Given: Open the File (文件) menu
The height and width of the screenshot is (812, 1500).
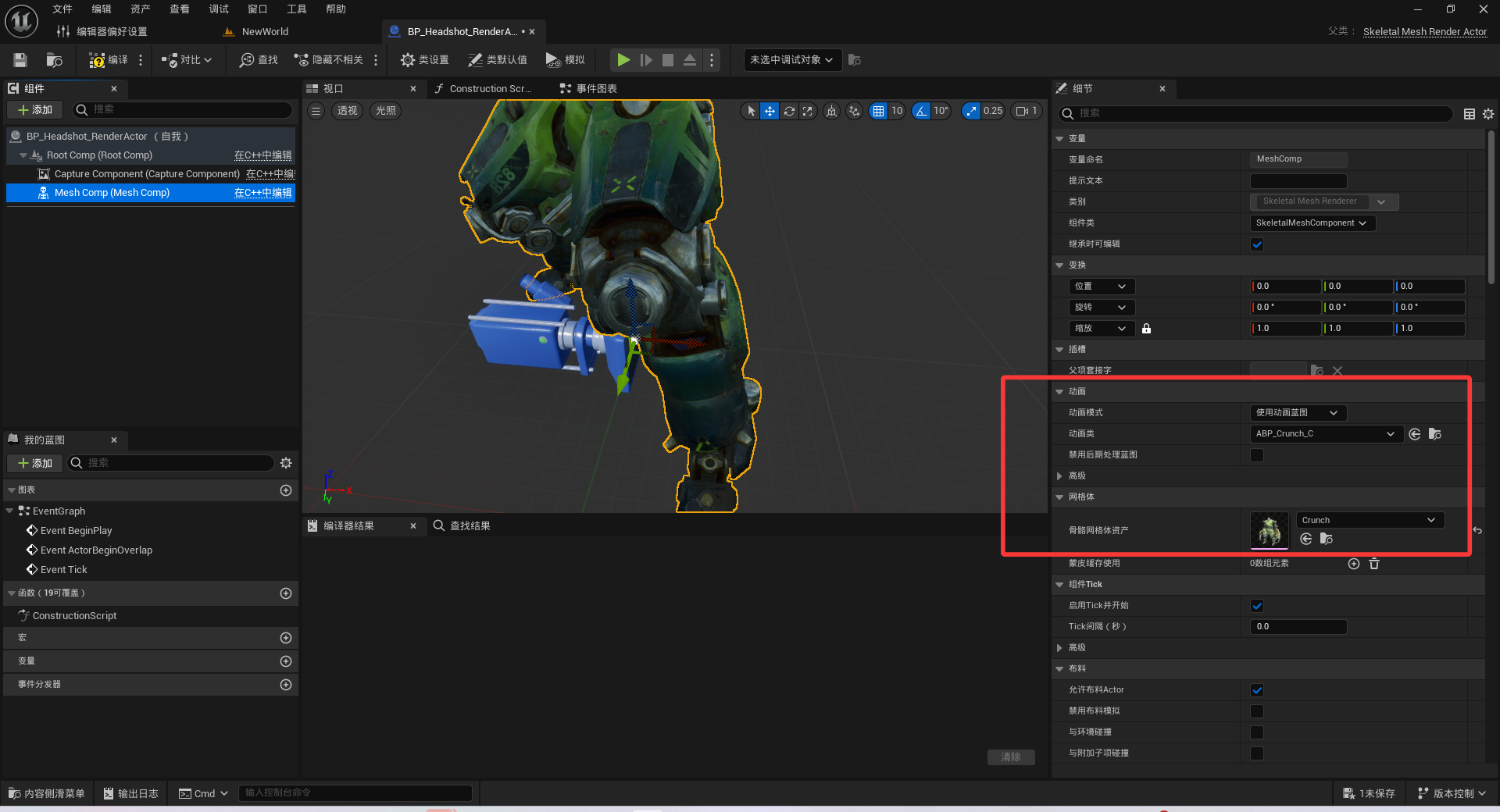Looking at the screenshot, I should tap(62, 9).
